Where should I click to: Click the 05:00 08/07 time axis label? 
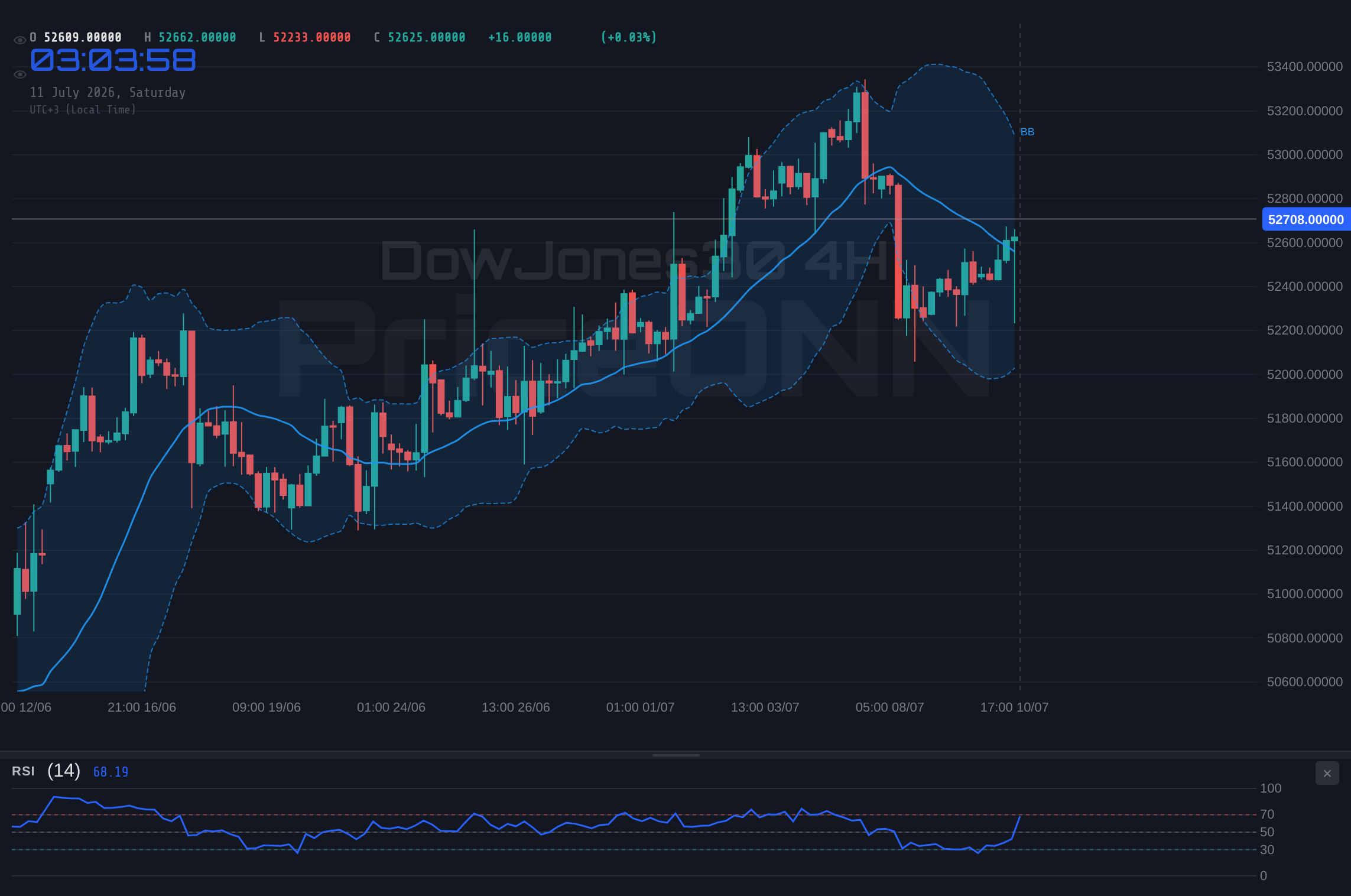(889, 707)
